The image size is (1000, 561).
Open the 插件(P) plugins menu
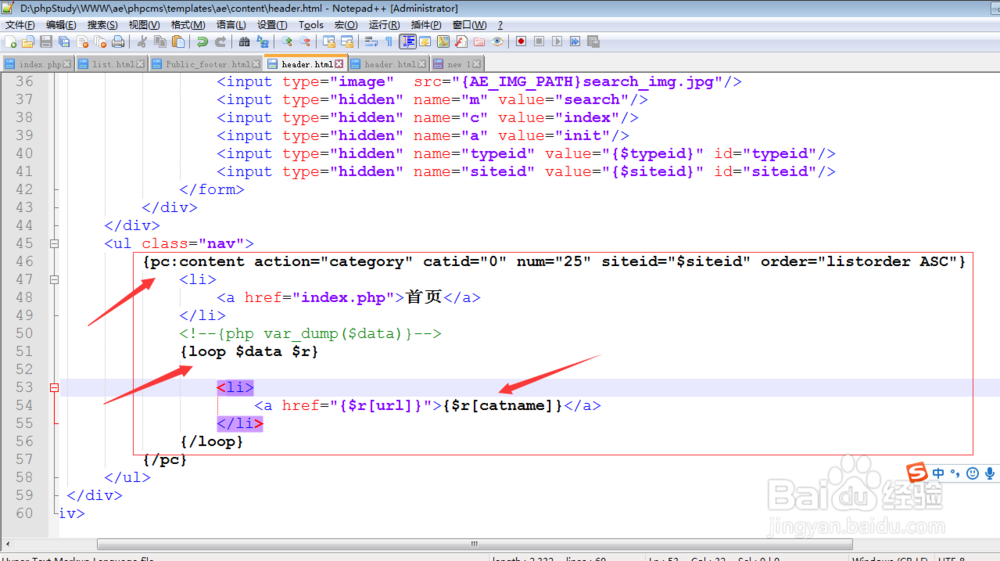[426, 25]
